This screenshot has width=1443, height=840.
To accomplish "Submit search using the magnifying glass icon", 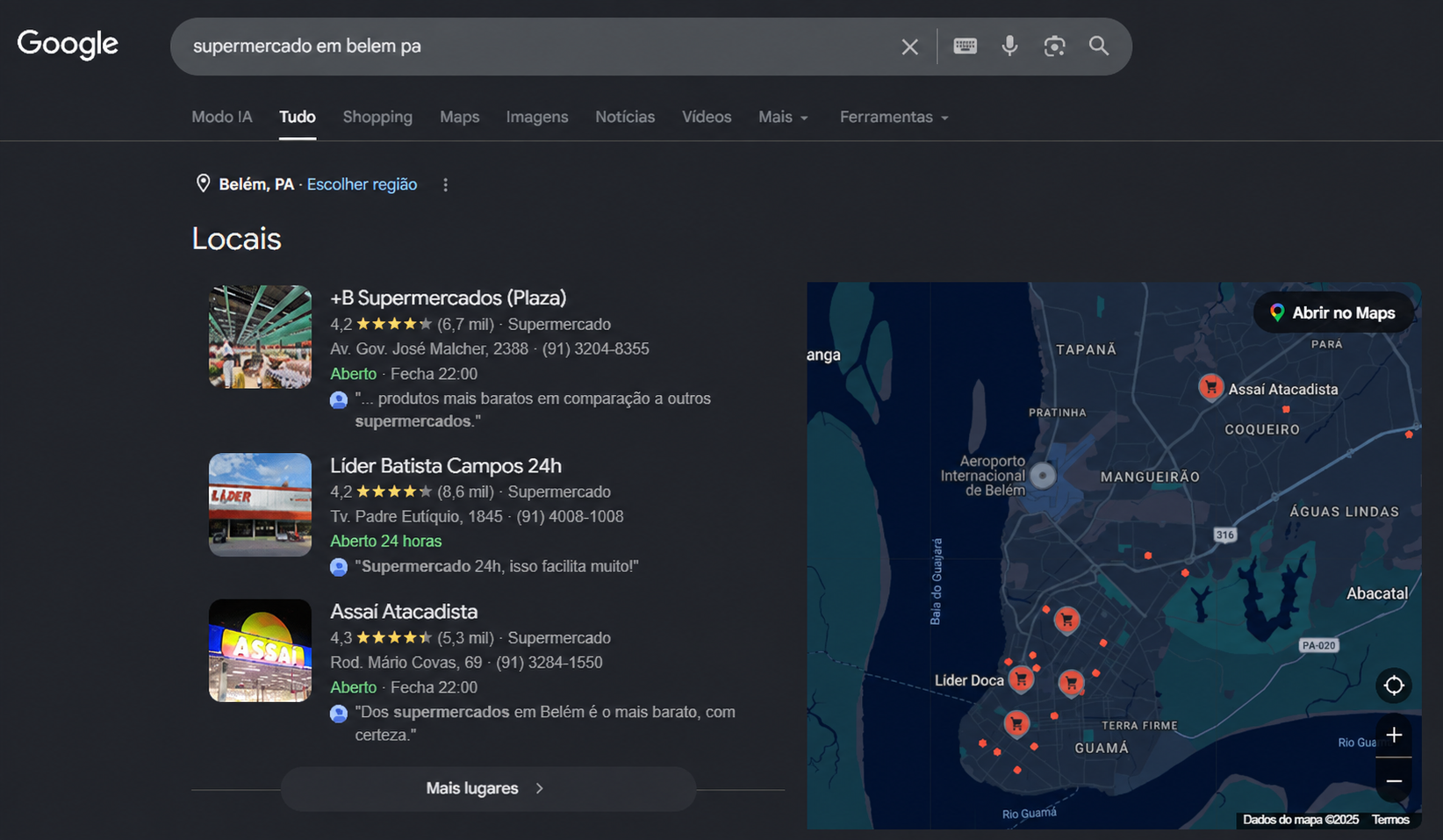I will pos(1099,46).
